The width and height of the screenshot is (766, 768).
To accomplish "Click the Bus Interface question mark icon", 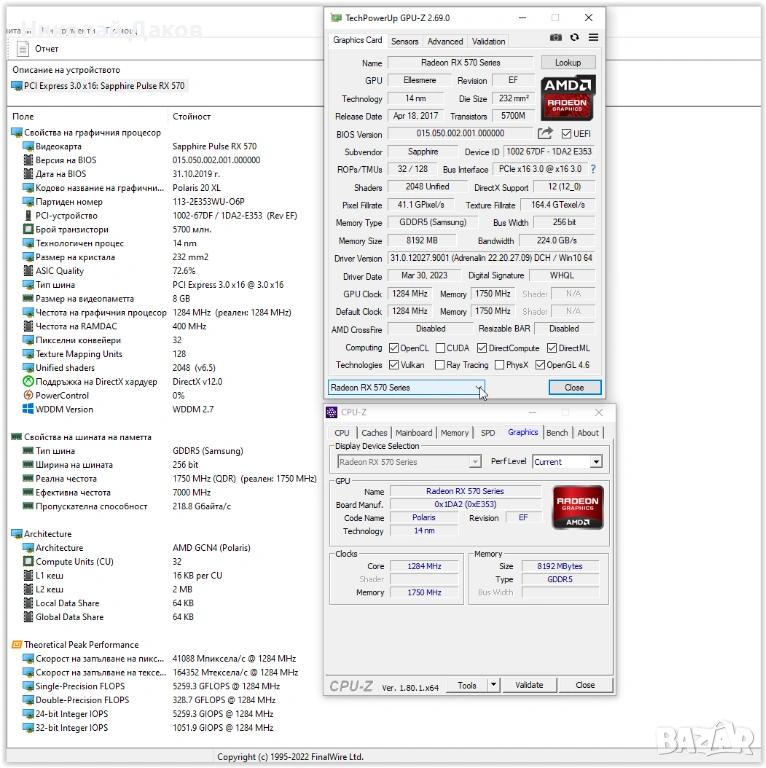I will [593, 169].
